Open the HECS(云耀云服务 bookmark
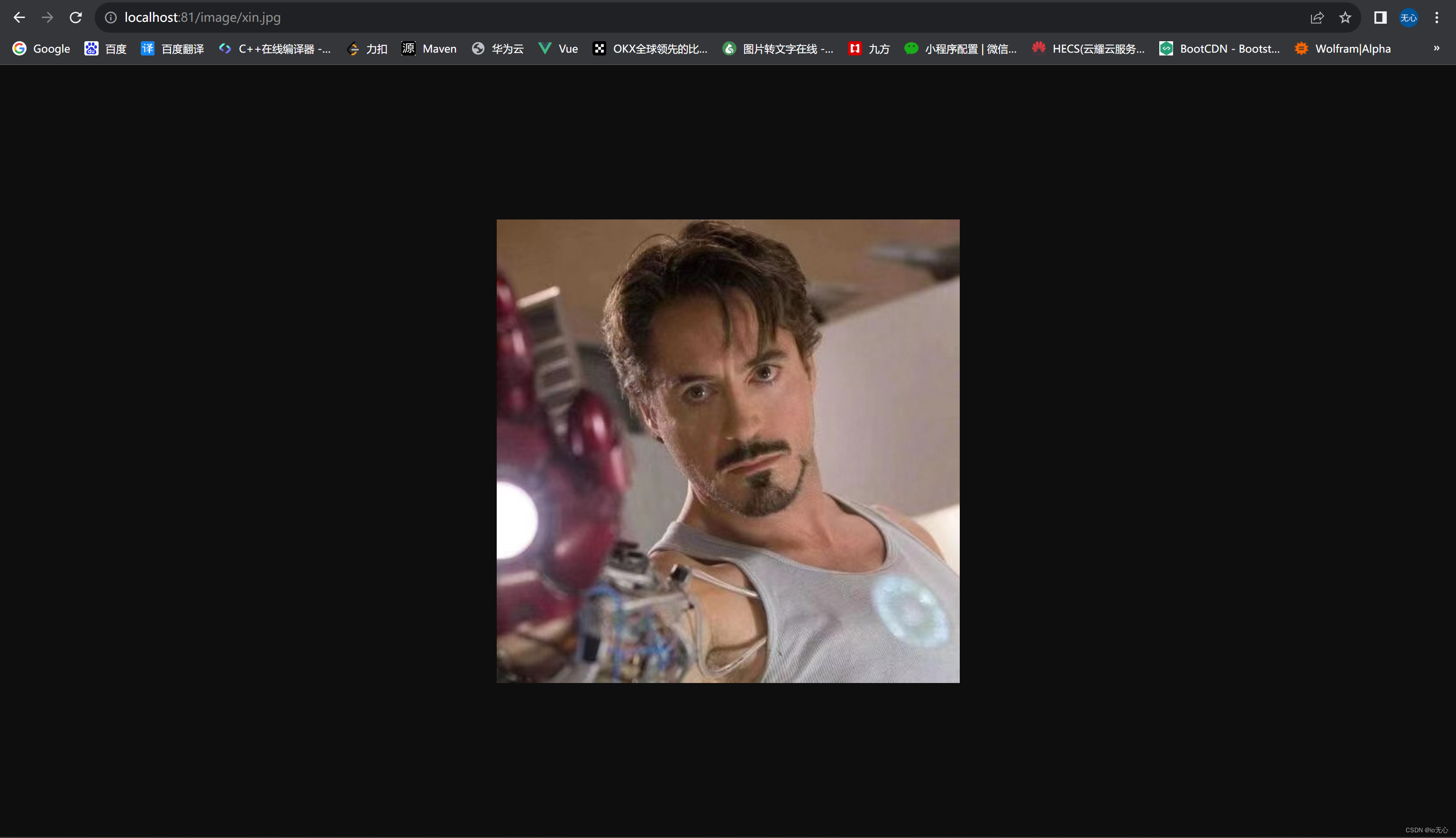The width and height of the screenshot is (1456, 838). 1088,49
